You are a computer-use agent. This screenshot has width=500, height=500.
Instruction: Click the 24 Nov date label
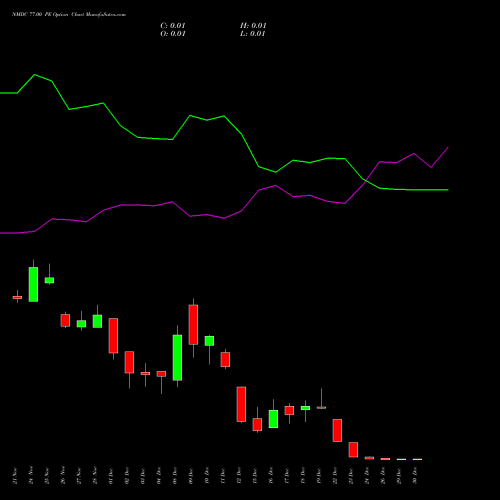tap(31, 476)
